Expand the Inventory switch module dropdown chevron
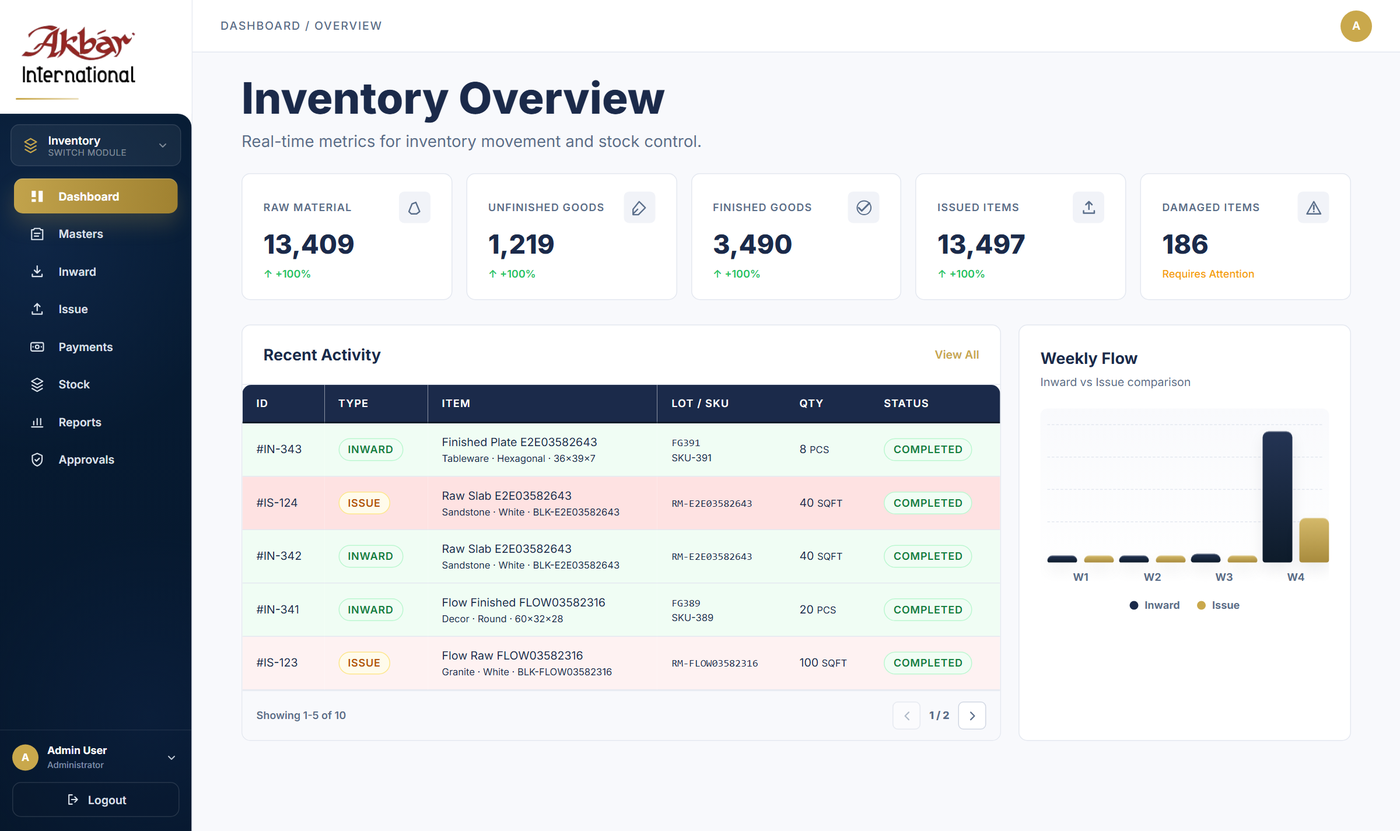The width and height of the screenshot is (1400, 831). [x=163, y=145]
